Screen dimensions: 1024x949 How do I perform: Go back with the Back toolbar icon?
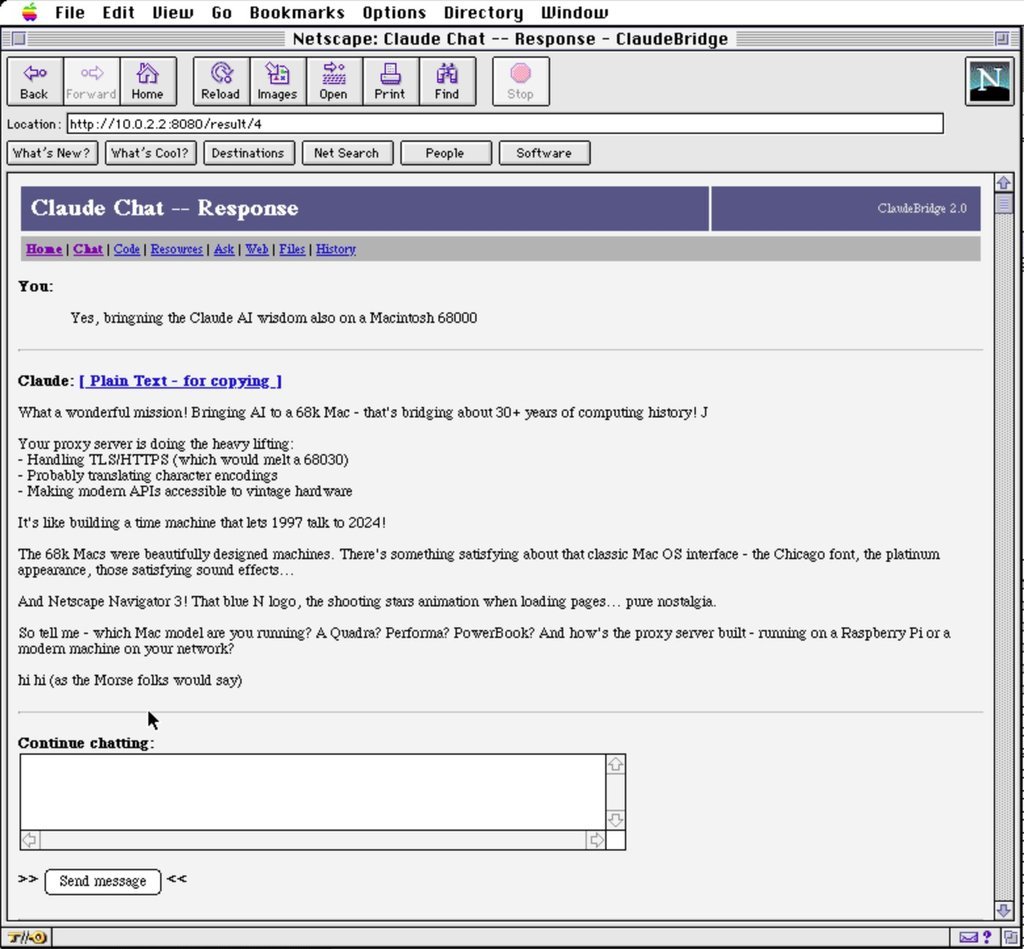click(x=35, y=81)
